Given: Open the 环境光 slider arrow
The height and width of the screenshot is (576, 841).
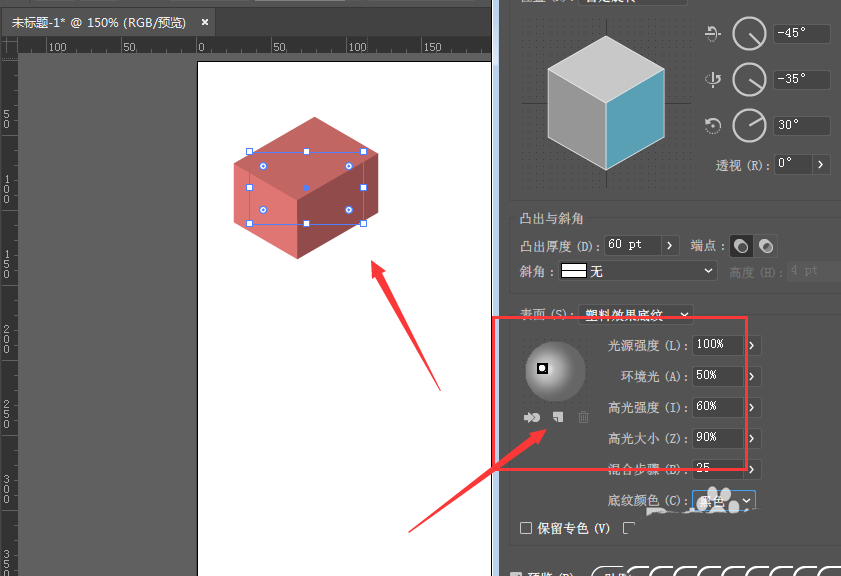Looking at the screenshot, I should coord(752,376).
